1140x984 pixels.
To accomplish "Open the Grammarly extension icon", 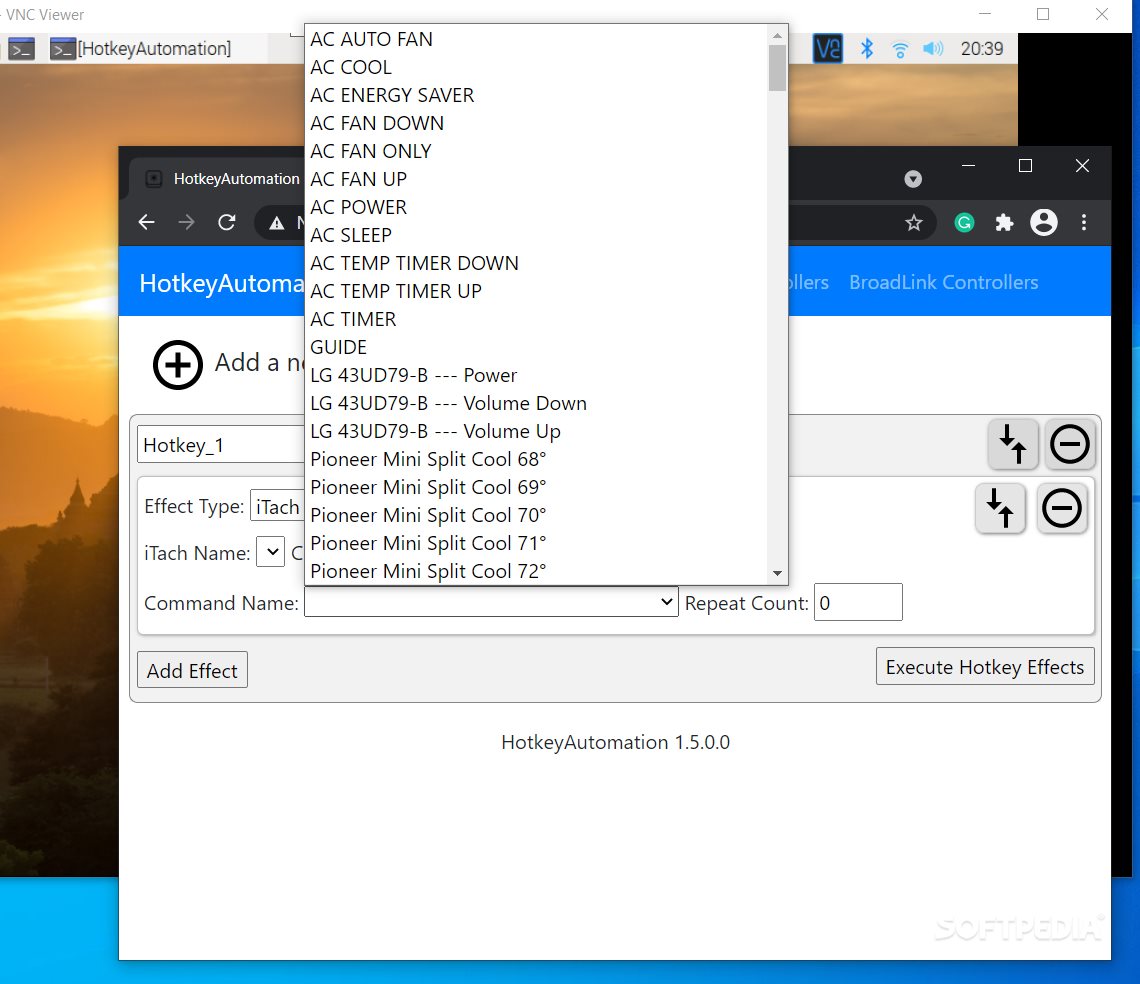I will point(964,223).
